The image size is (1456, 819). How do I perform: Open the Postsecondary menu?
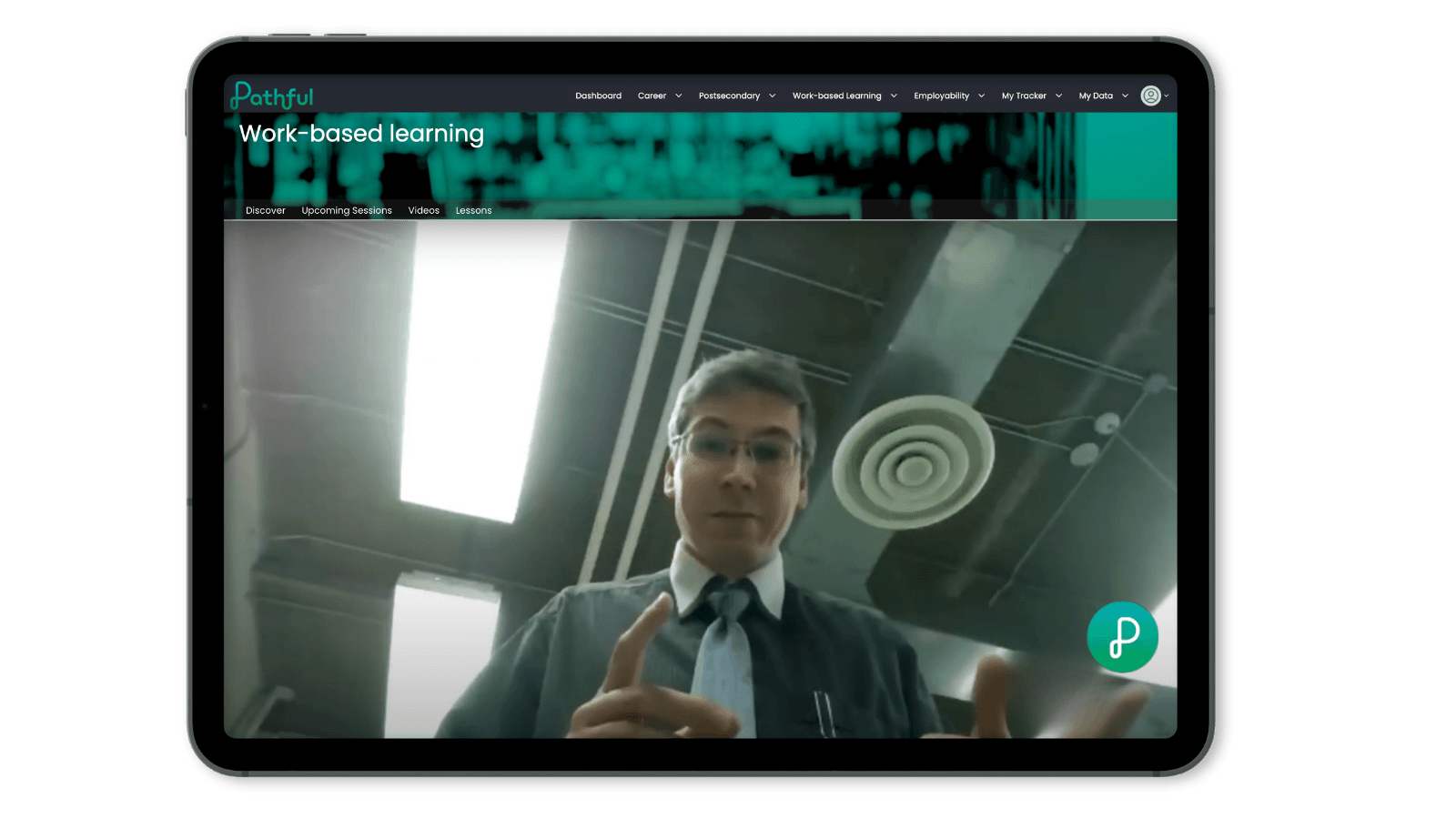point(729,96)
